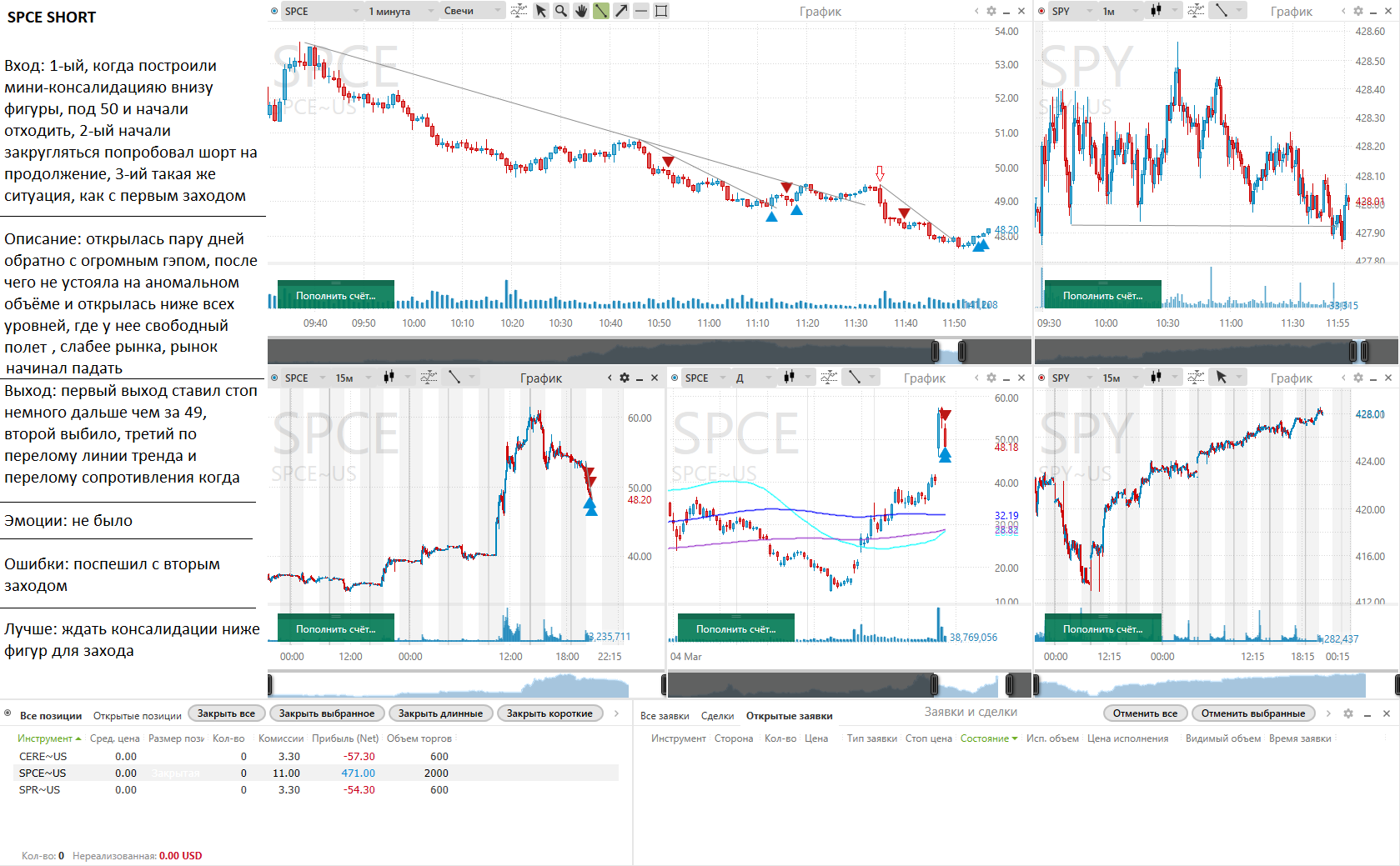Click 'Закрыть короткие' button
The width and height of the screenshot is (1400, 866).
(549, 713)
